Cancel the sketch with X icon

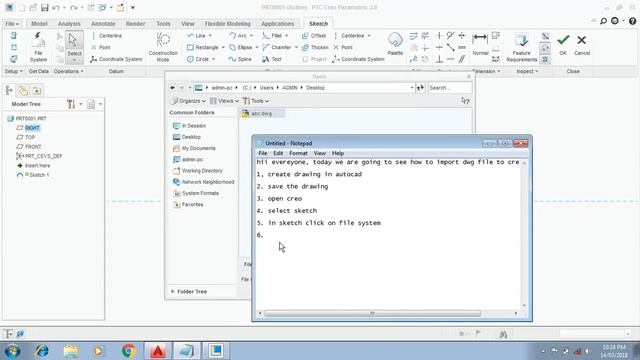click(582, 44)
